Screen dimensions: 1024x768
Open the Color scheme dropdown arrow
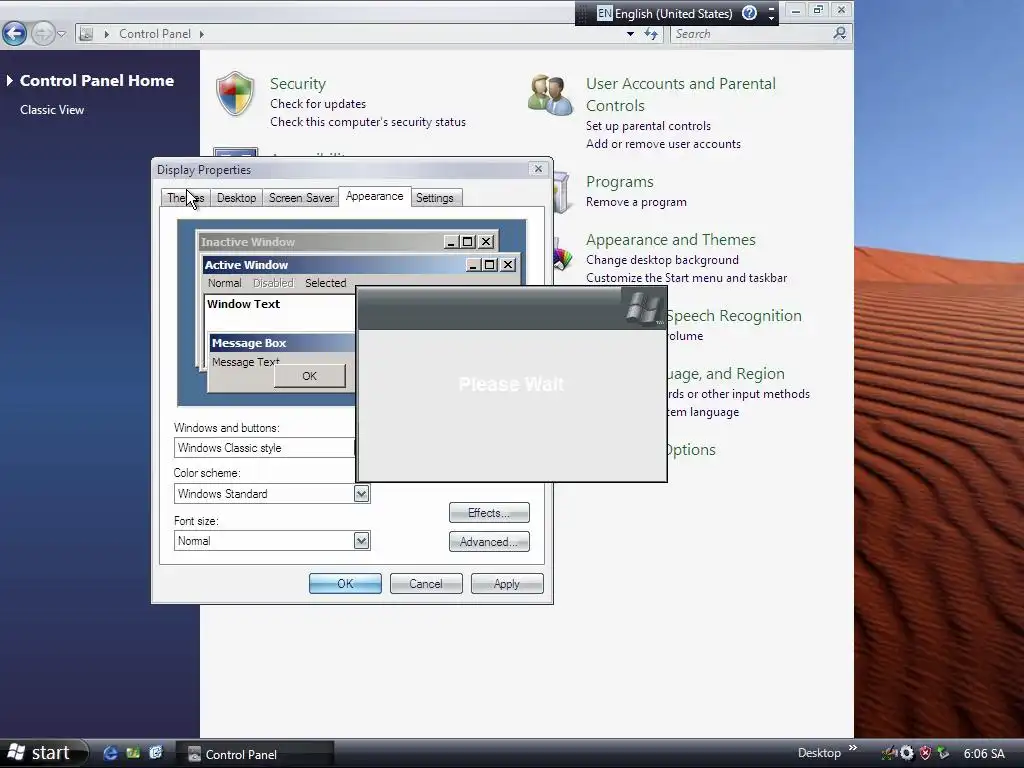click(x=361, y=494)
